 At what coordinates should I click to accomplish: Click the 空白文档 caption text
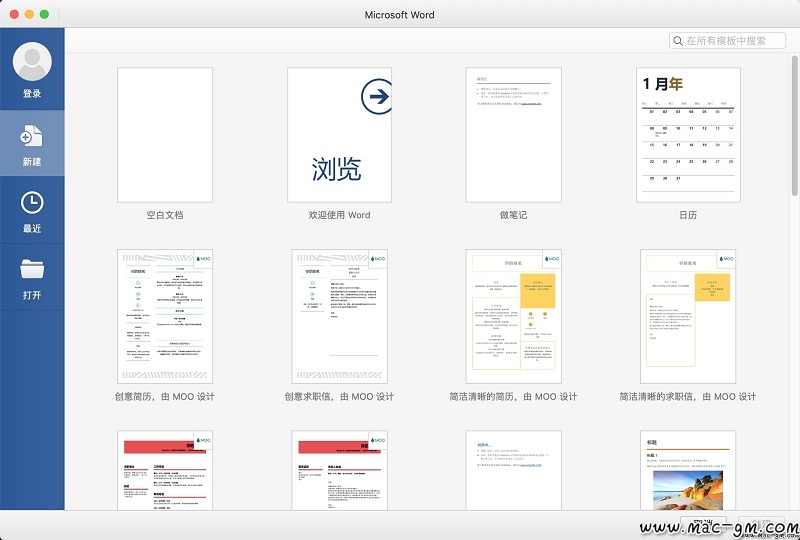(165, 215)
